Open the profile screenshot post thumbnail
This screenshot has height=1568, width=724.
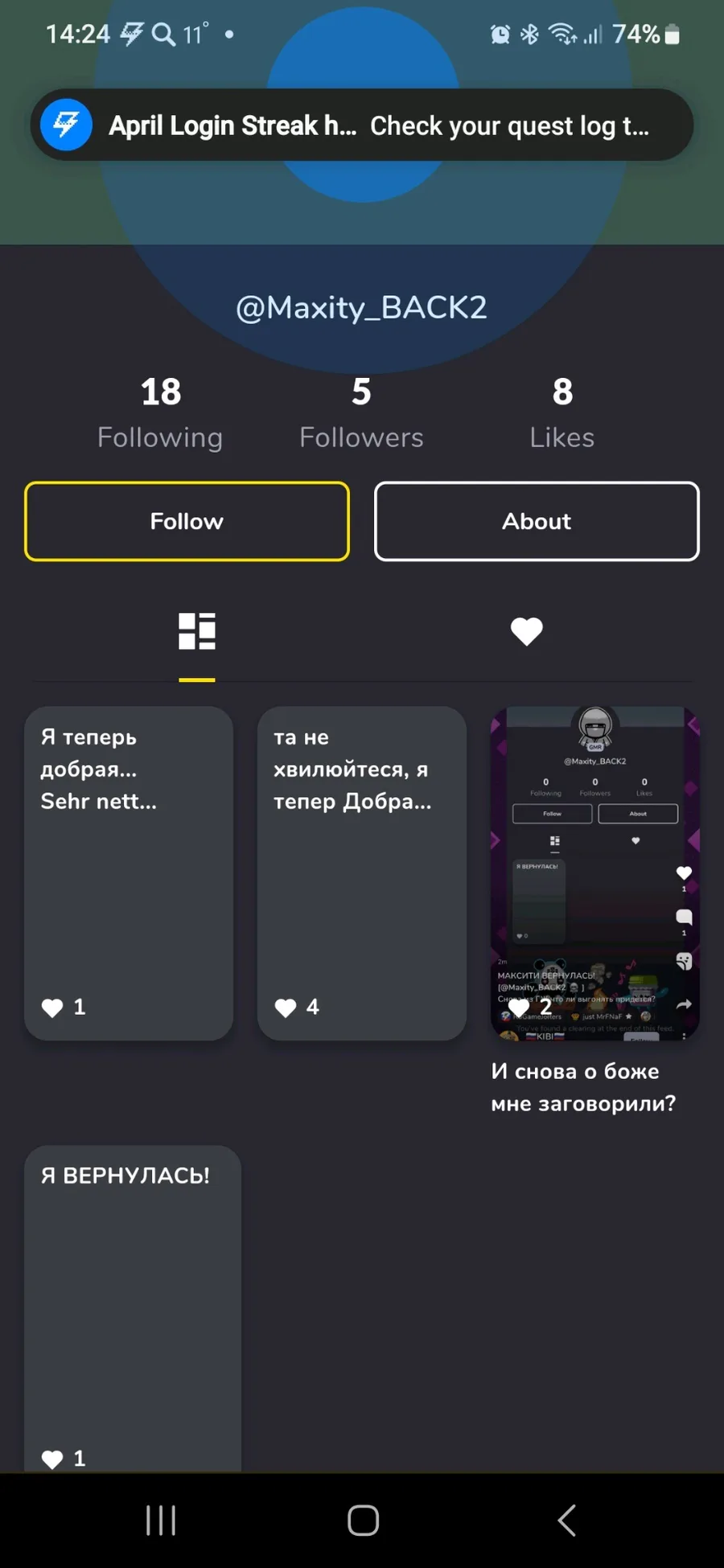click(595, 873)
